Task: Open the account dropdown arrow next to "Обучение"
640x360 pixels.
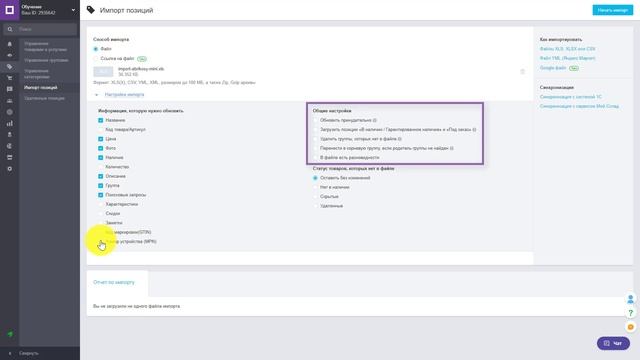Action: 73,10
